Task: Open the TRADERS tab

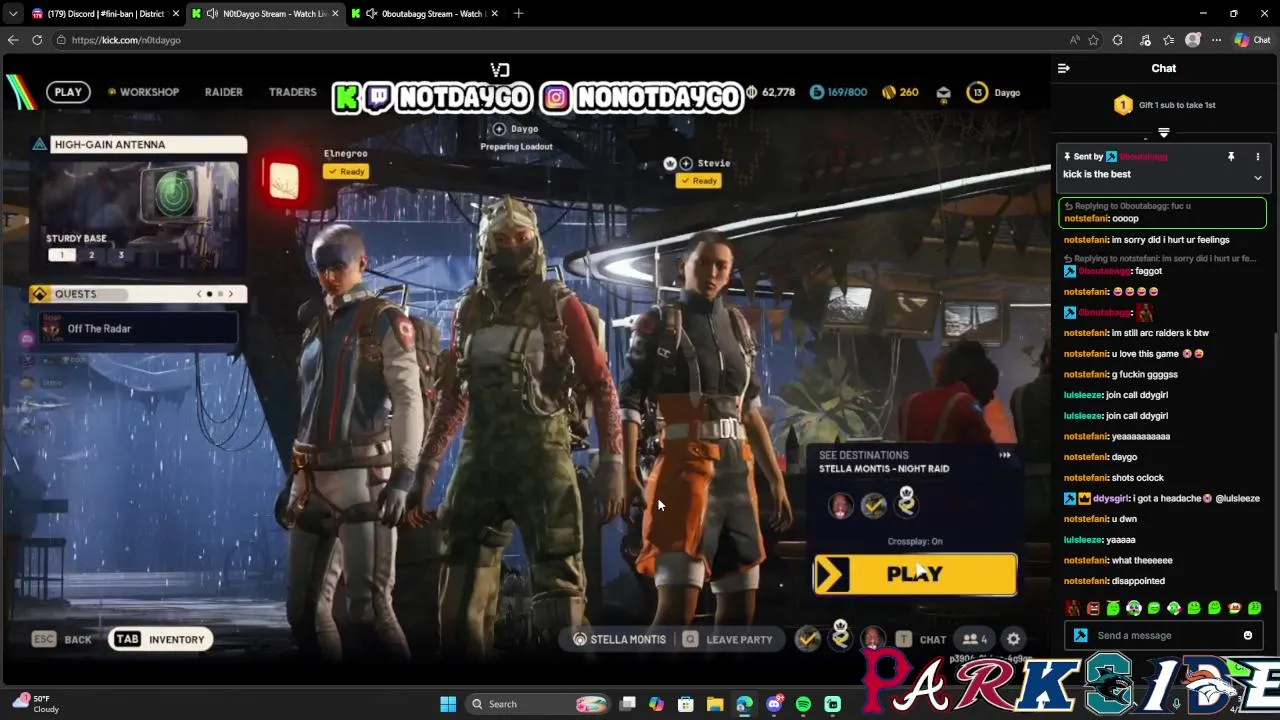Action: (292, 92)
